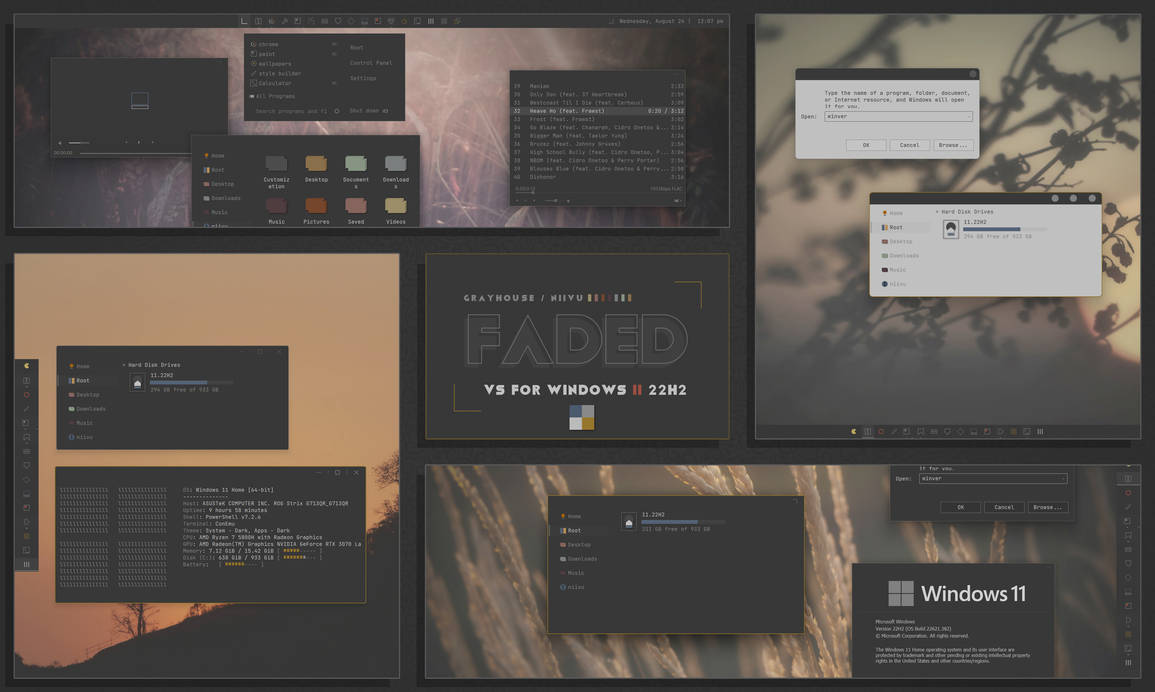Open the Downloads folder icon in the folder grid

(396, 163)
